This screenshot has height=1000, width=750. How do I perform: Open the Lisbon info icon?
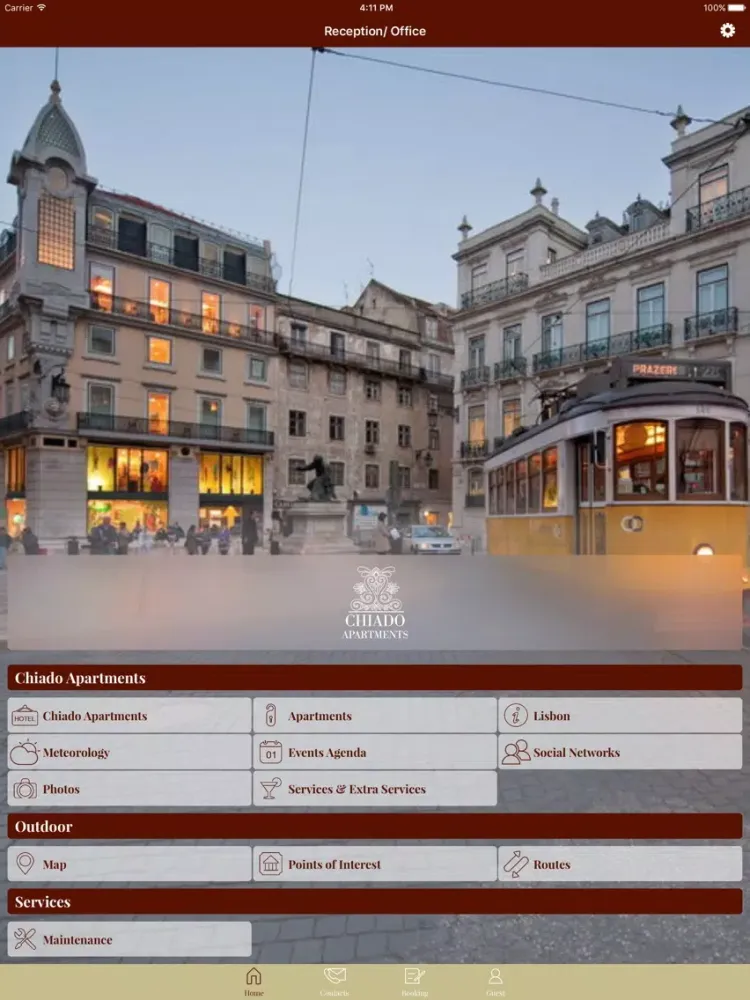pos(515,715)
